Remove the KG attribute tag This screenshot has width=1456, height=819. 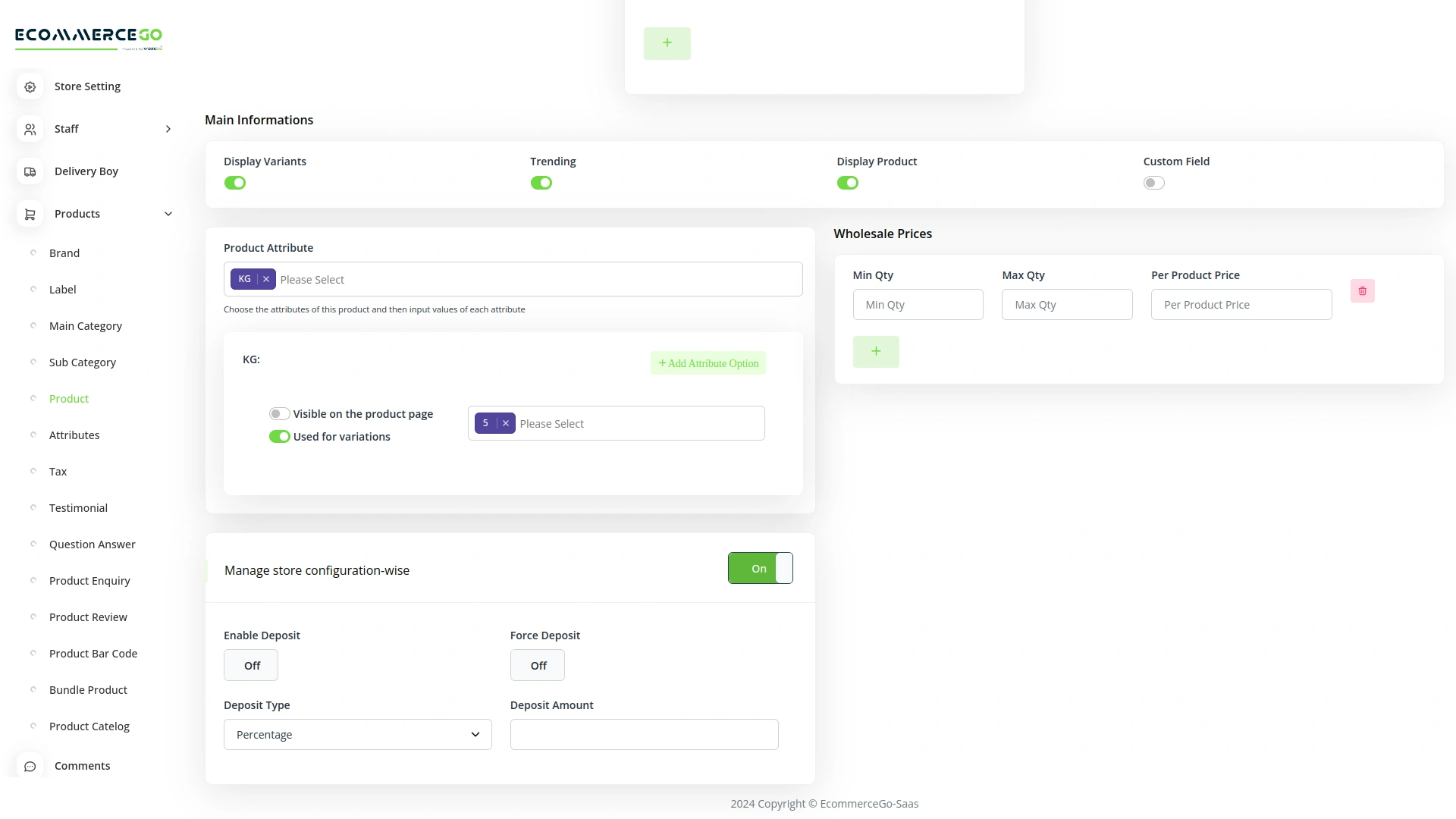coord(266,279)
